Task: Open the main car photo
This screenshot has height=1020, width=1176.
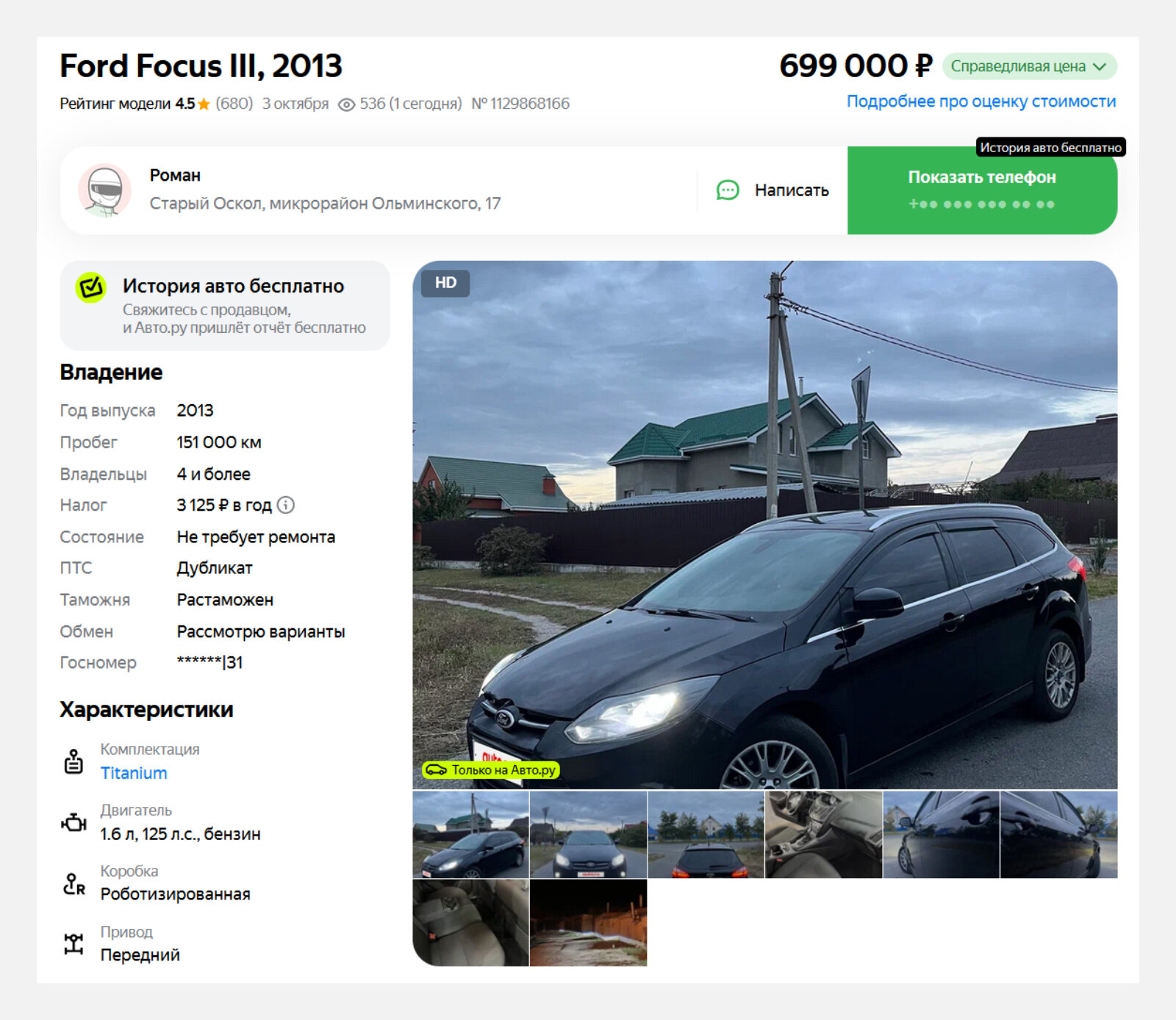Action: point(765,525)
